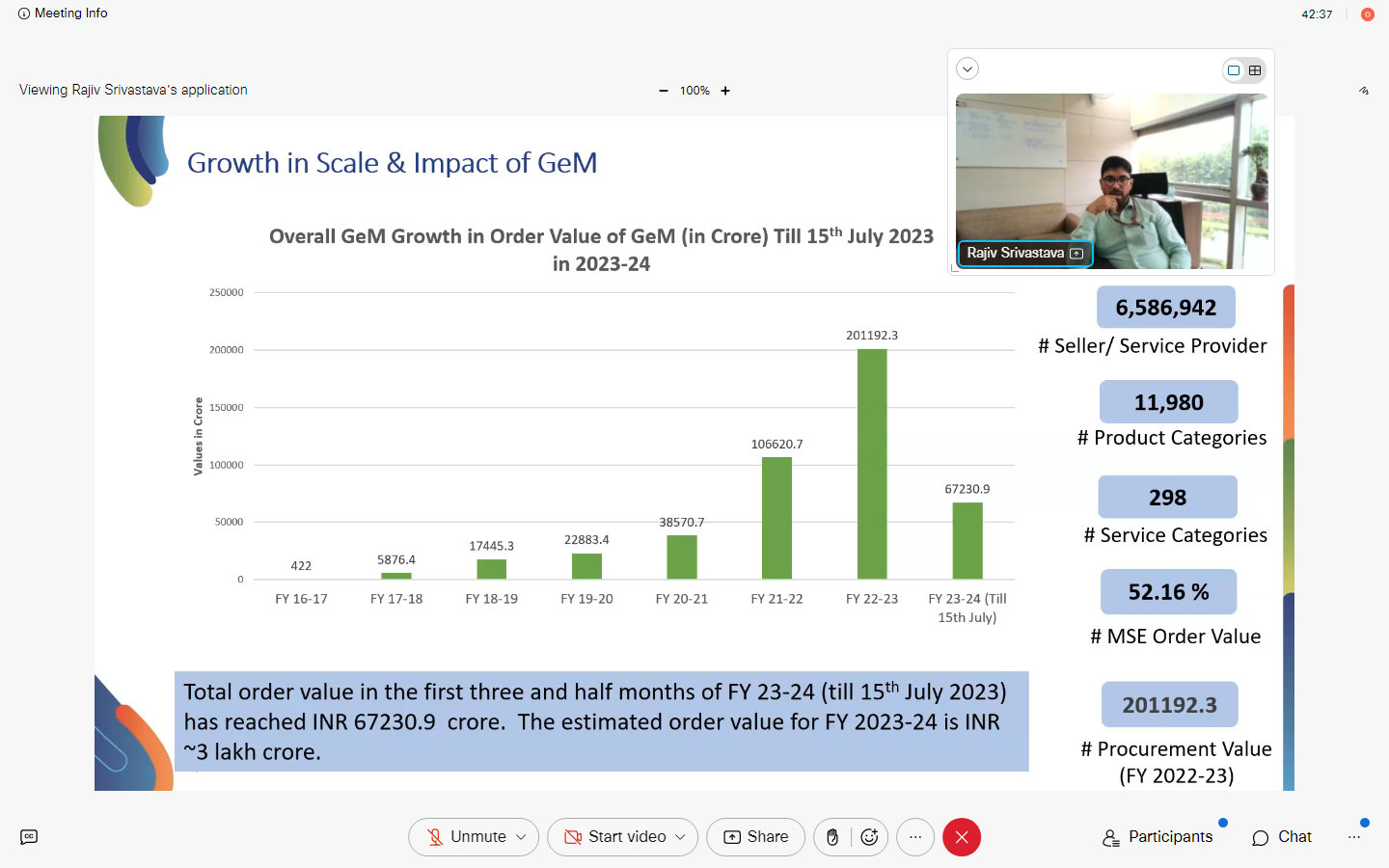The image size is (1389, 868).
Task: Click the 298 service categories figure
Action: point(1168,498)
